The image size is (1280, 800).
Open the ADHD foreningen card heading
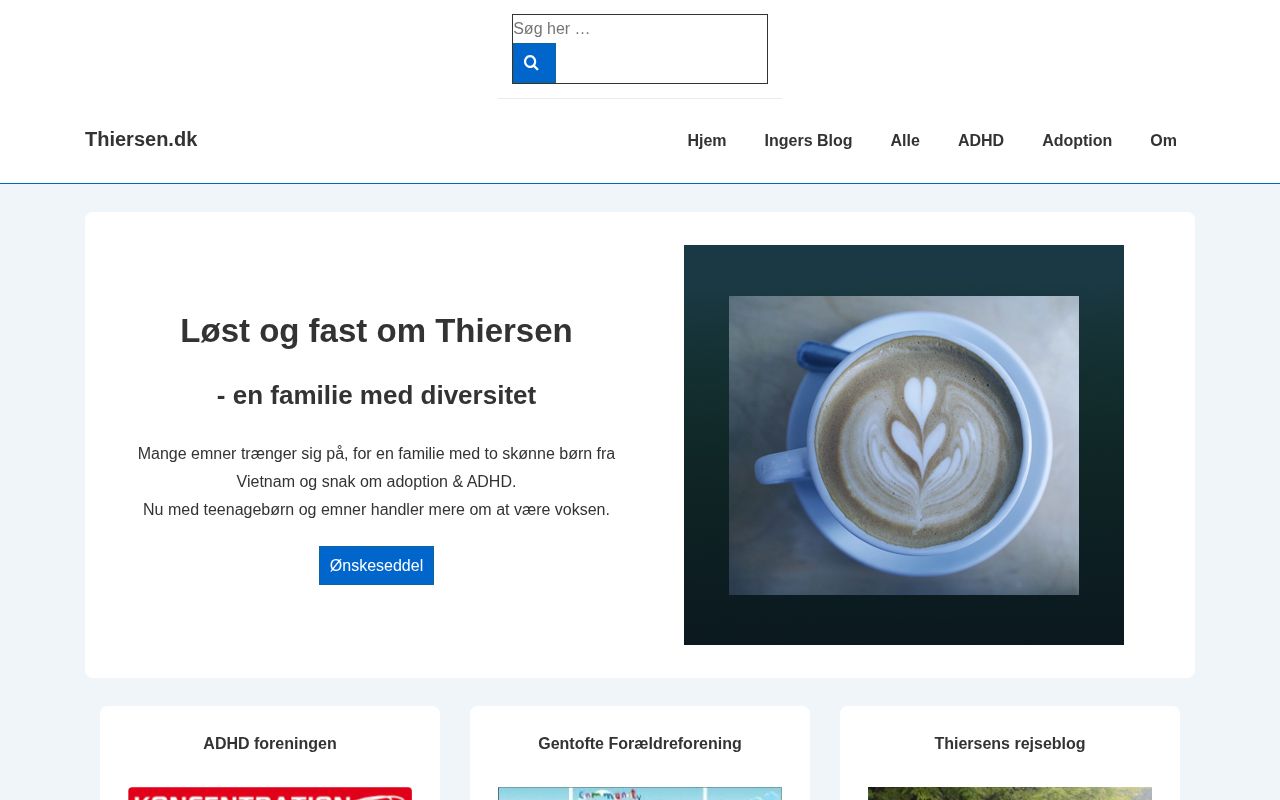click(270, 744)
